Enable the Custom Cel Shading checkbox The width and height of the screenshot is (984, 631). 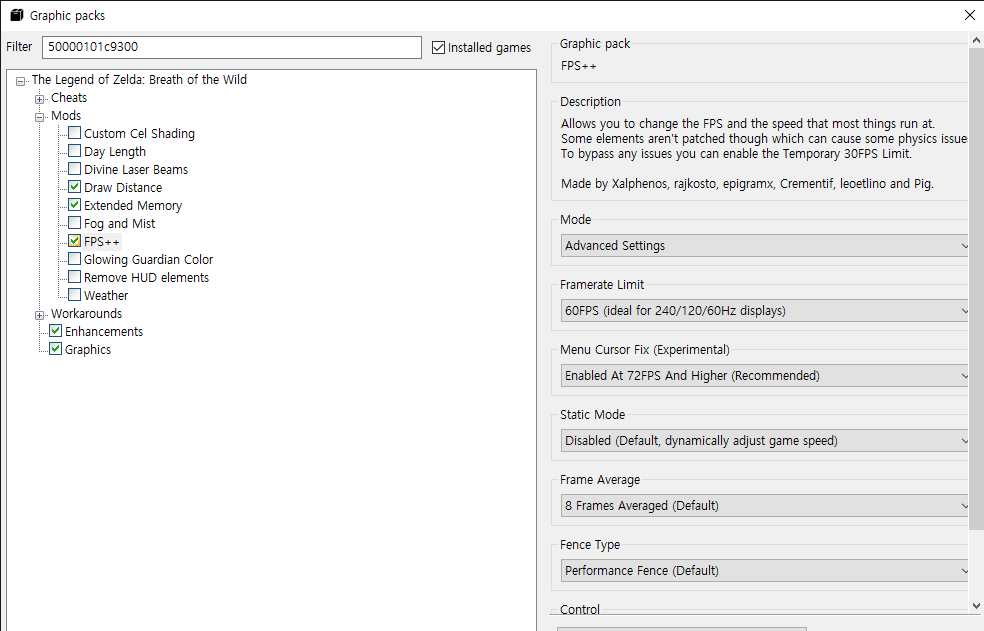tap(75, 133)
